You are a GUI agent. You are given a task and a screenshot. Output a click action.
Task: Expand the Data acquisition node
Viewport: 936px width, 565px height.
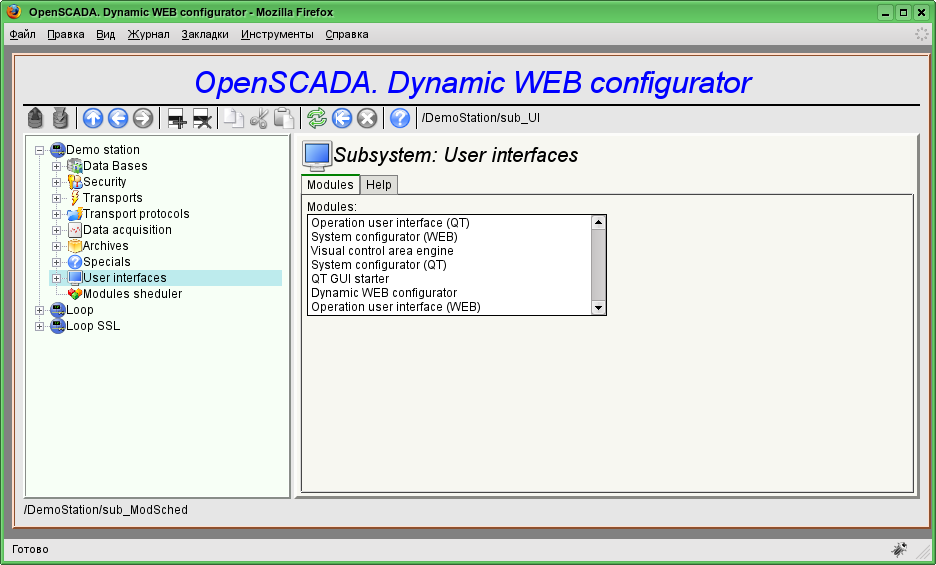click(56, 230)
